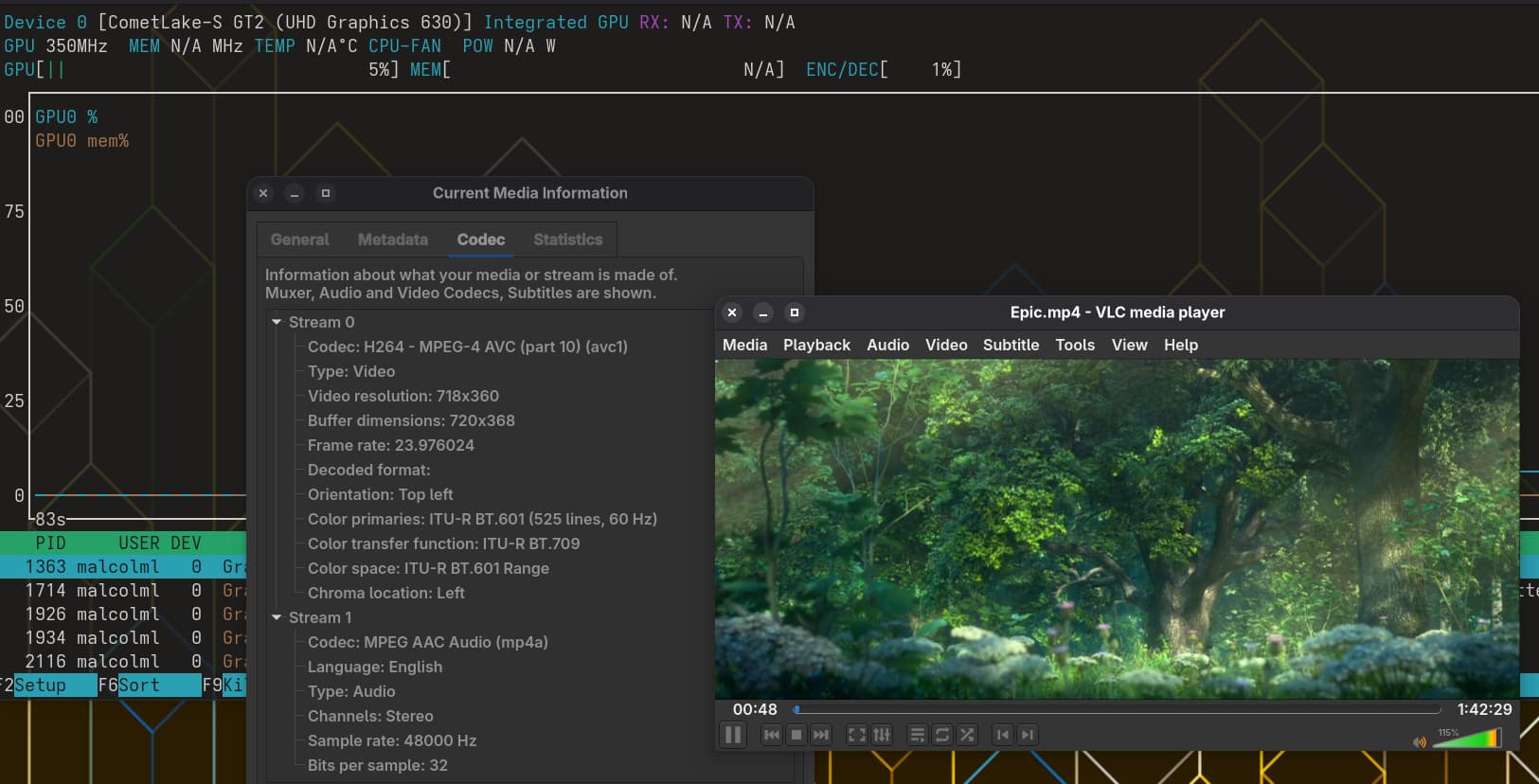Switch to the Statistics tab
Image resolution: width=1539 pixels, height=784 pixels.
pyautogui.click(x=567, y=240)
